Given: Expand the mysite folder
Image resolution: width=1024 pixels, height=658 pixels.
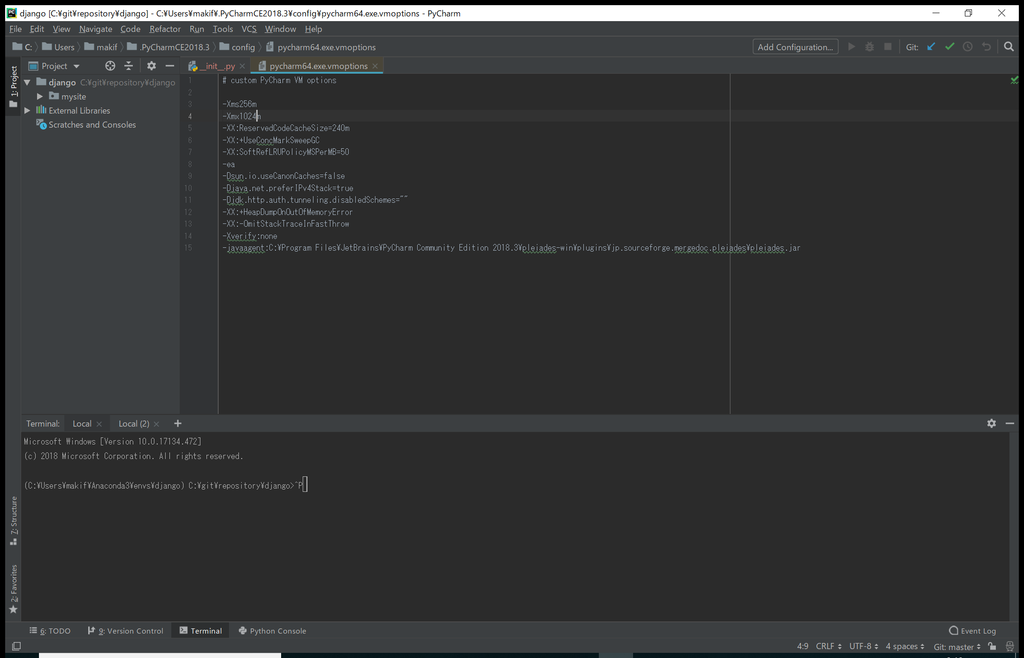Looking at the screenshot, I should 40,97.
